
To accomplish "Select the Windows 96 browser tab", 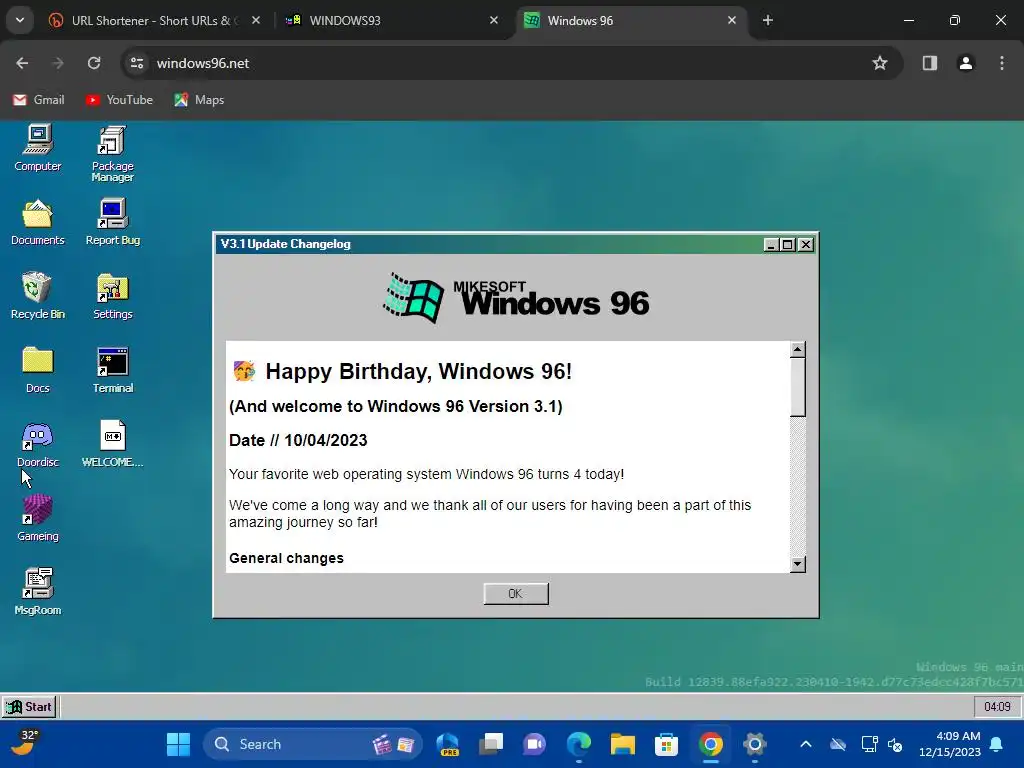I will [x=632, y=20].
